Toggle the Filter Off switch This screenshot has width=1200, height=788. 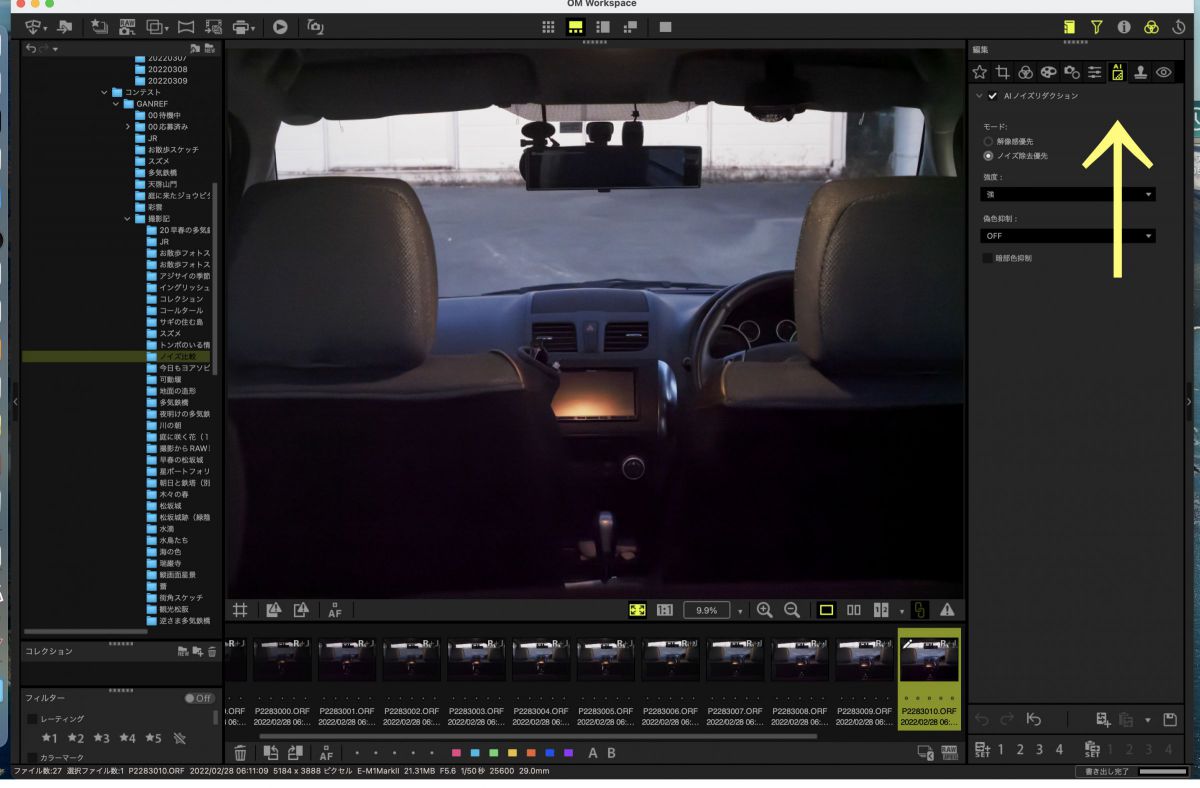click(x=199, y=698)
